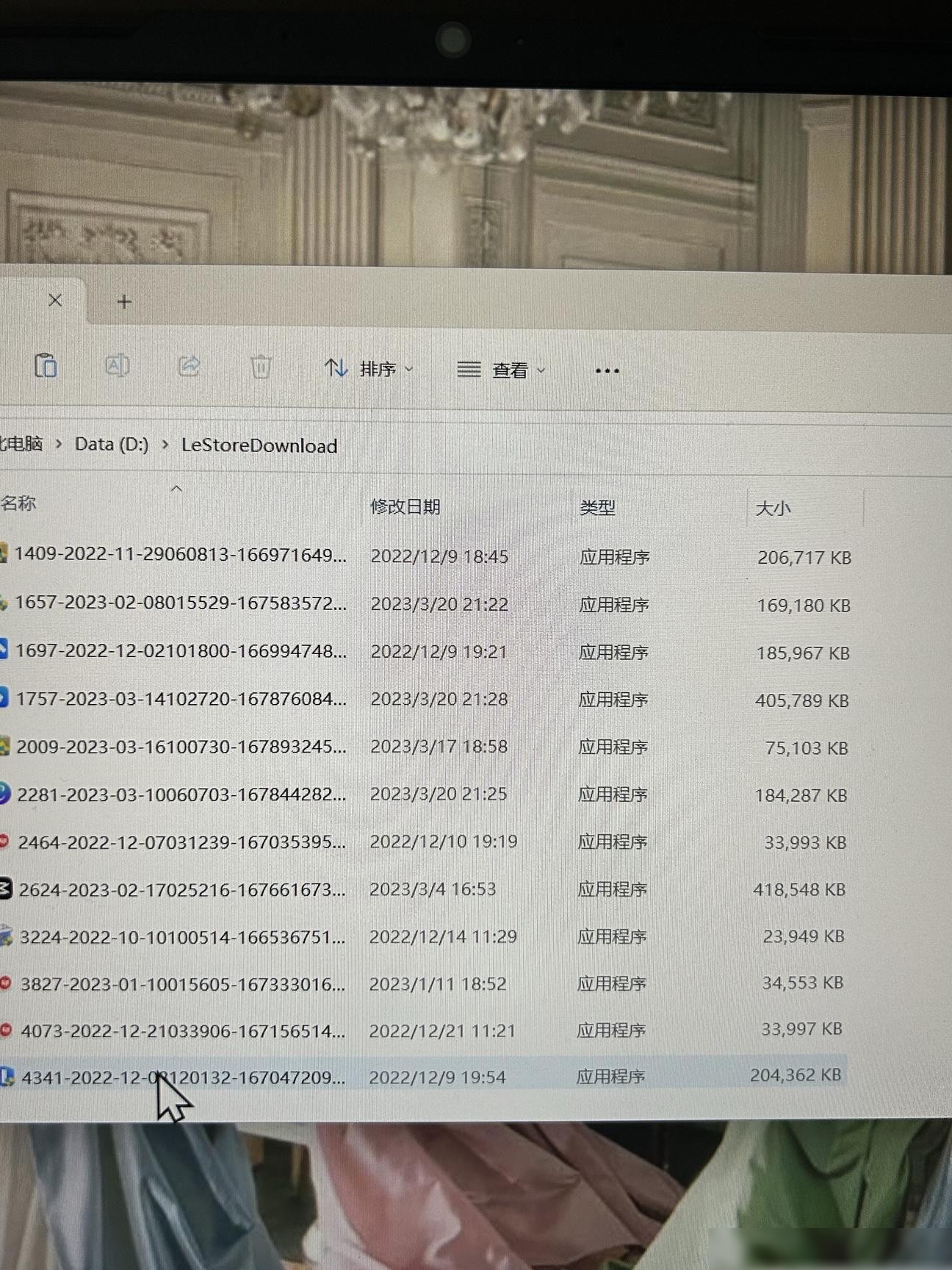Click LeStoreDownload in the address path

(259, 445)
